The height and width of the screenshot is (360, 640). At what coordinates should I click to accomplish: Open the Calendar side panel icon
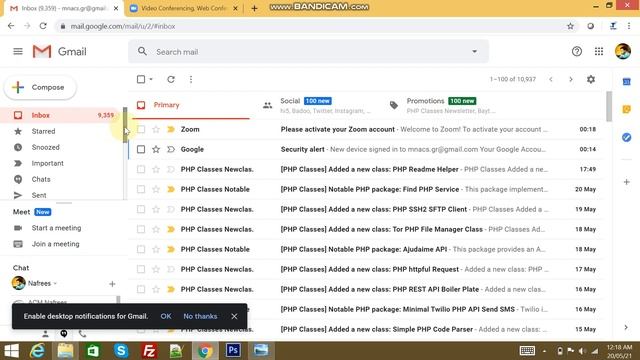pos(627,82)
